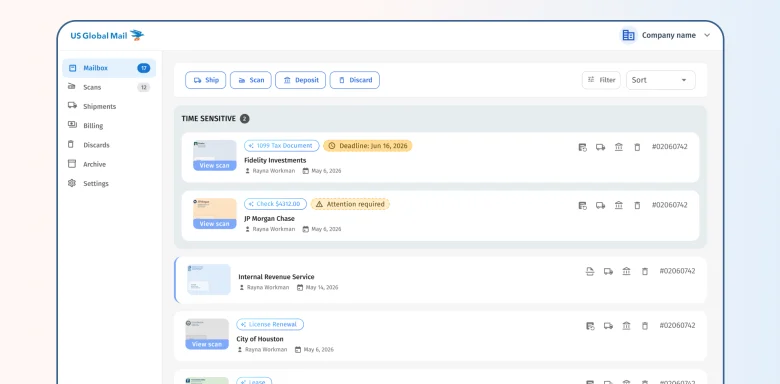Click the Ship button in toolbar
This screenshot has height=384, width=780.
205,80
